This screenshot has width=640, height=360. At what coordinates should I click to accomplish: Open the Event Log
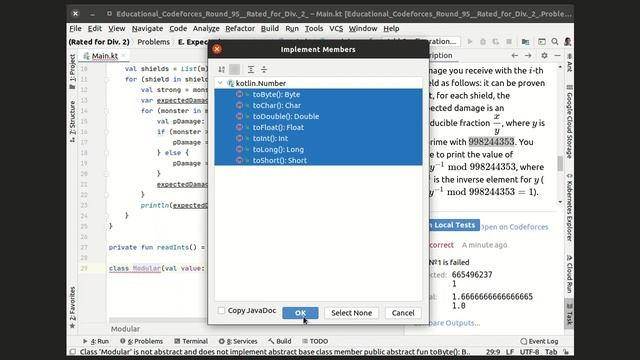pyautogui.click(x=540, y=341)
